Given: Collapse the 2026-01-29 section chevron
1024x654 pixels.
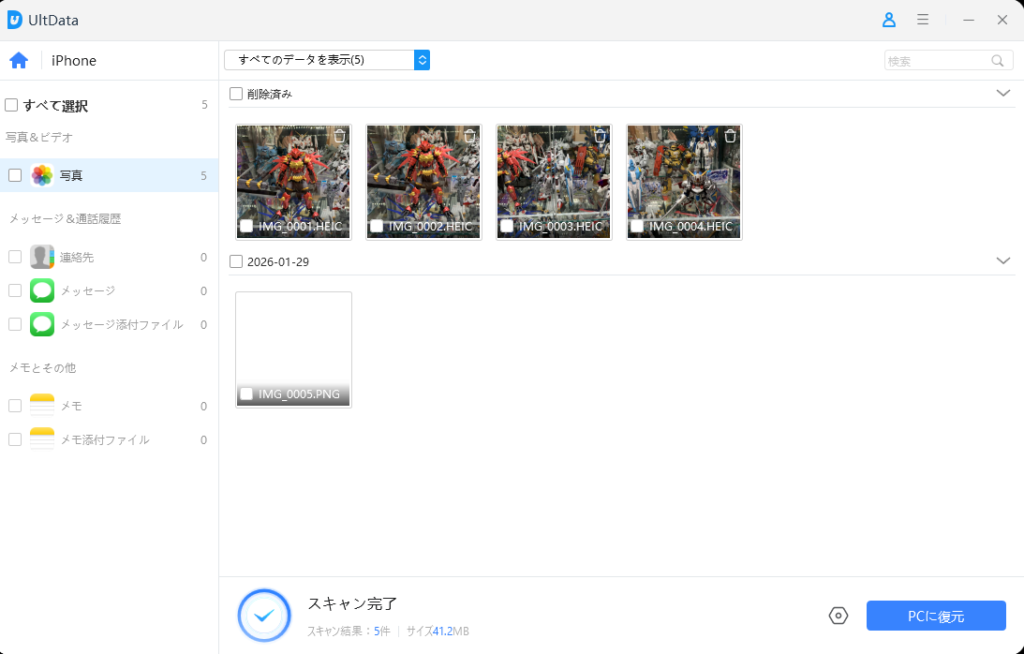Looking at the screenshot, I should [x=1003, y=261].
